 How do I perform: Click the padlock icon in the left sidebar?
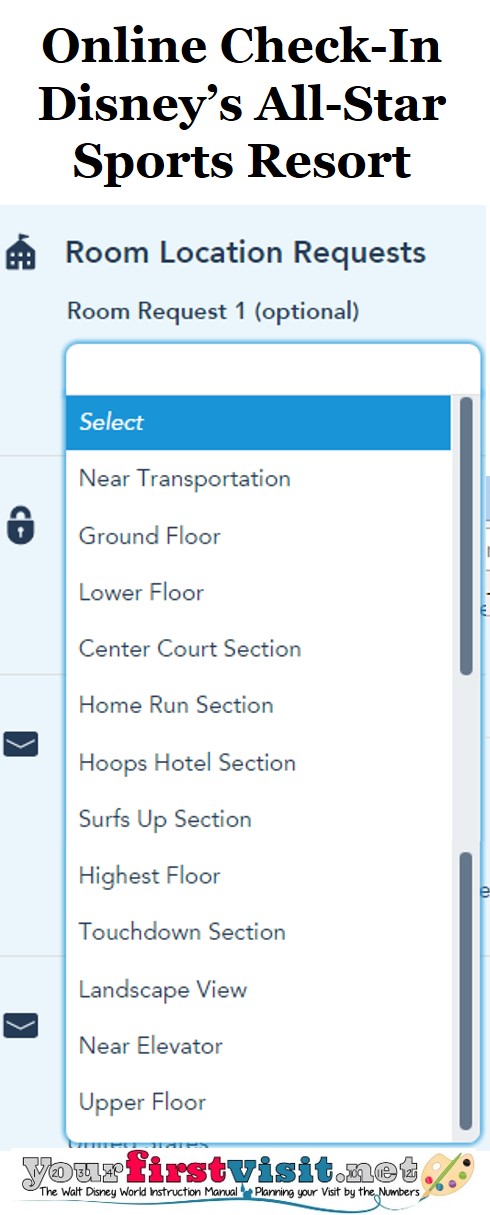tap(20, 524)
